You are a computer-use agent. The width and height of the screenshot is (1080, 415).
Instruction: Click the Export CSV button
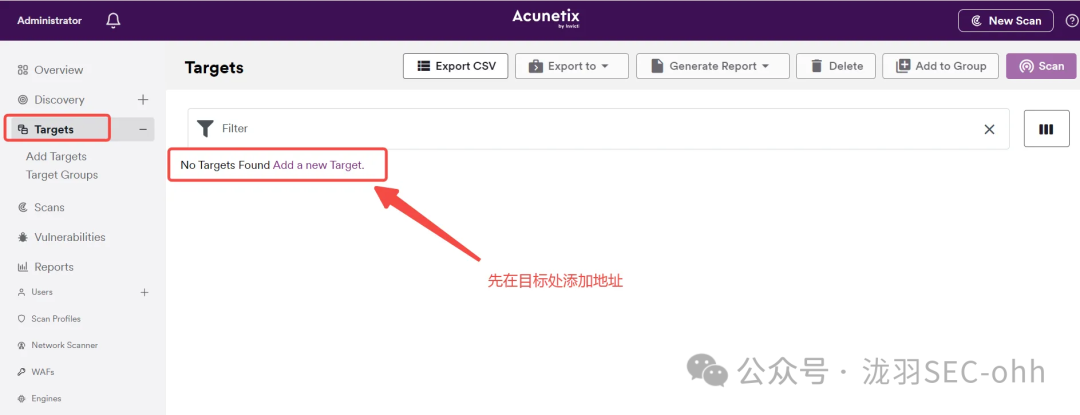coord(455,66)
